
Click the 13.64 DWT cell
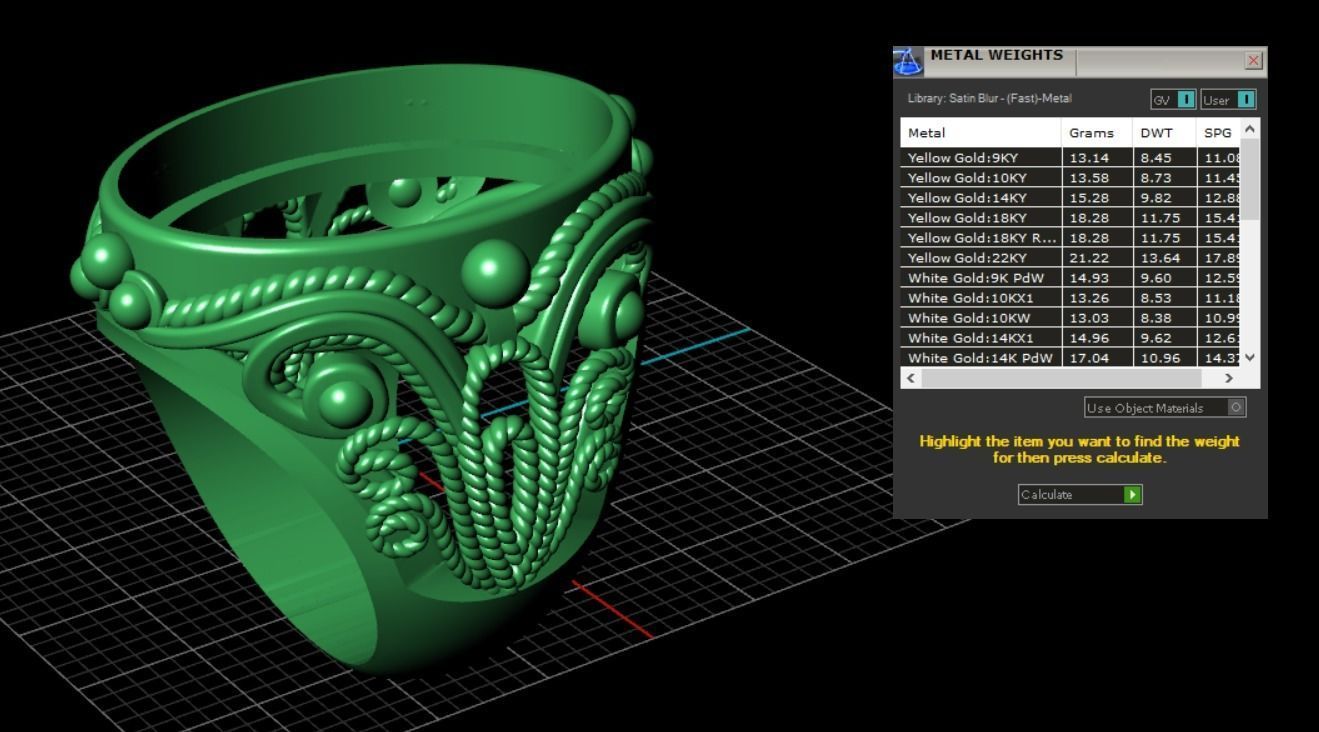[x=1164, y=258]
